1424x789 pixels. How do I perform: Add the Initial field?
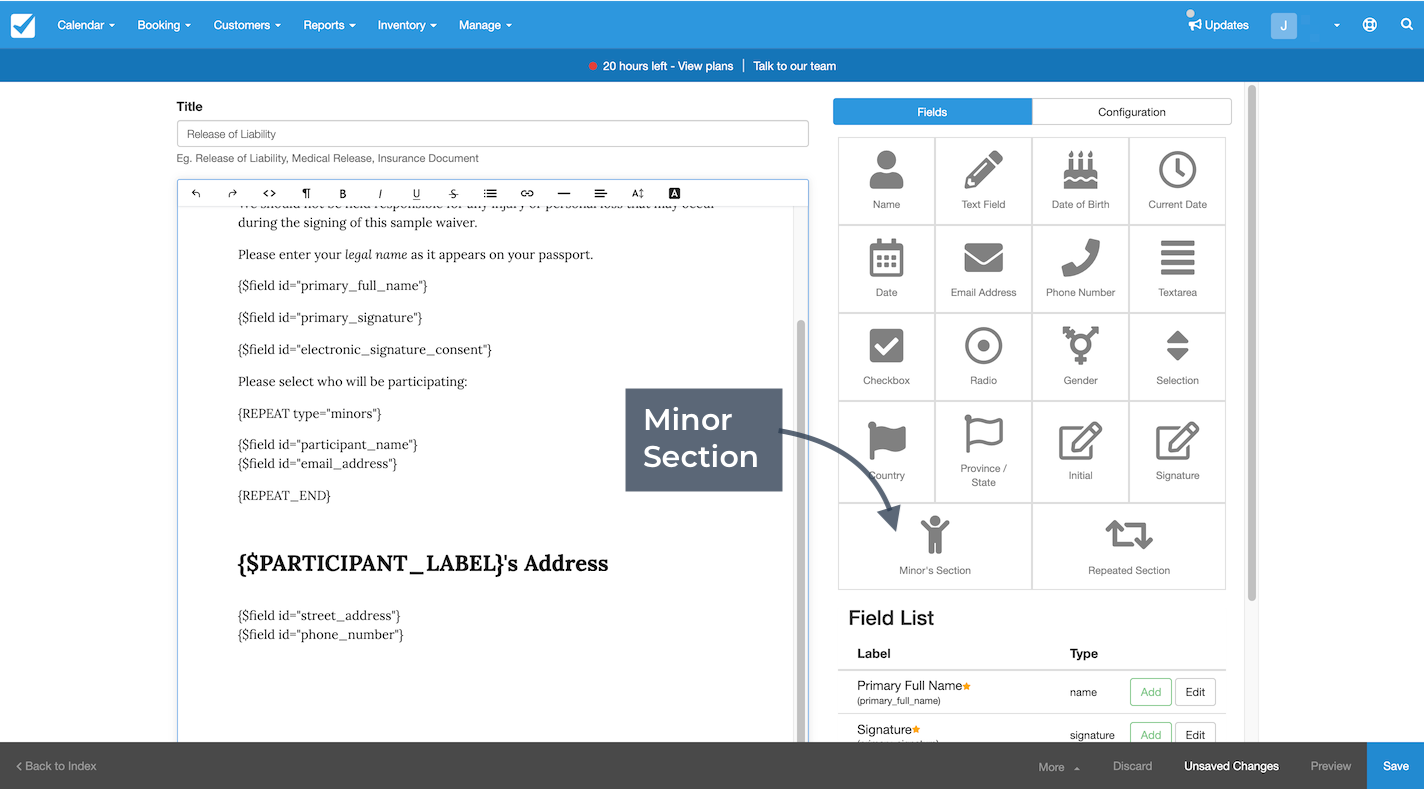point(1080,452)
